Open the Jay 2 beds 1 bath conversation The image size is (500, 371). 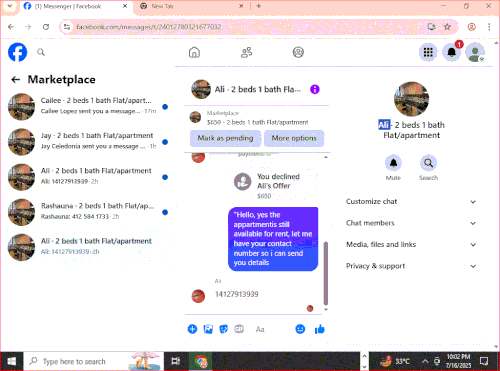click(x=88, y=142)
